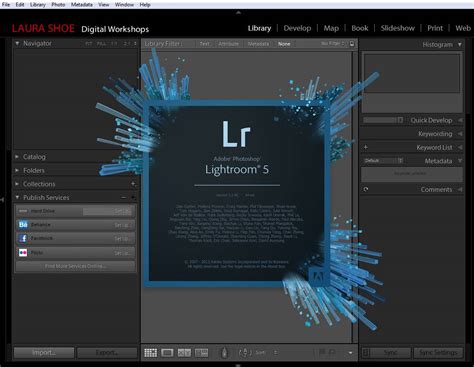
Task: Open the Photo menu
Action: tap(58, 5)
